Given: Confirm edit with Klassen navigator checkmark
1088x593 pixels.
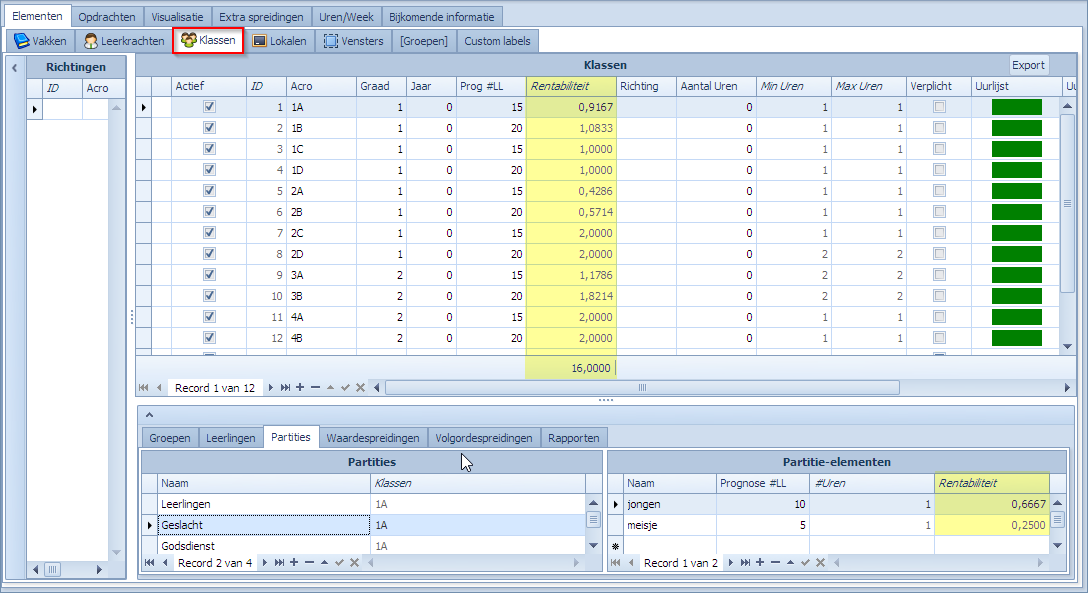Looking at the screenshot, I should [346, 388].
